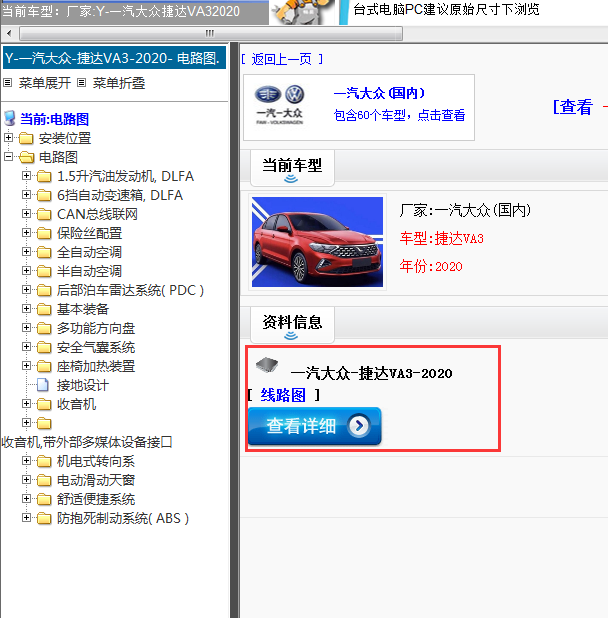Click the 后部泊车雷达系统 folder icon
This screenshot has height=618, width=608.
(44, 290)
